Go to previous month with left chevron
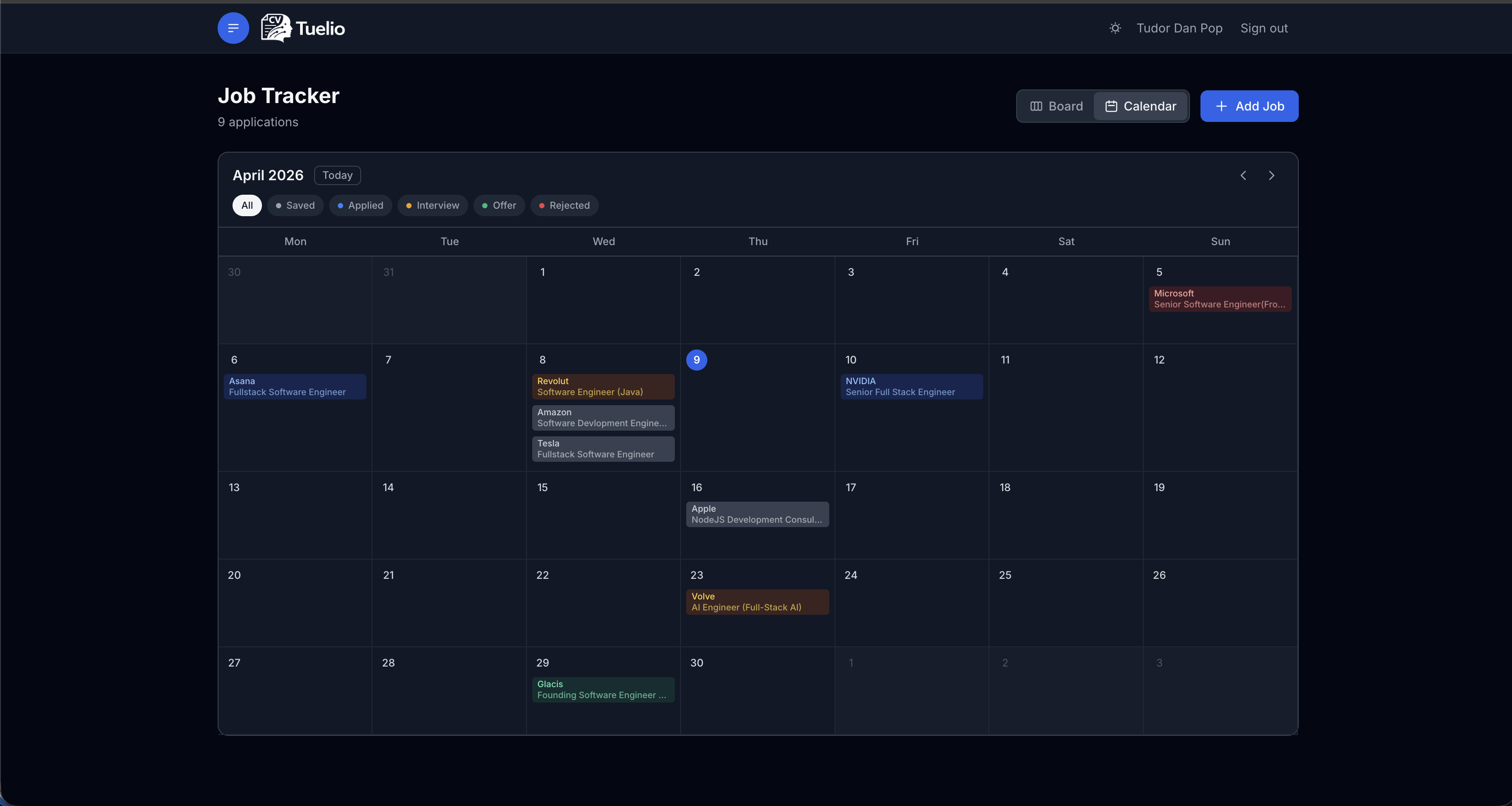This screenshot has width=1512, height=806. click(1243, 175)
